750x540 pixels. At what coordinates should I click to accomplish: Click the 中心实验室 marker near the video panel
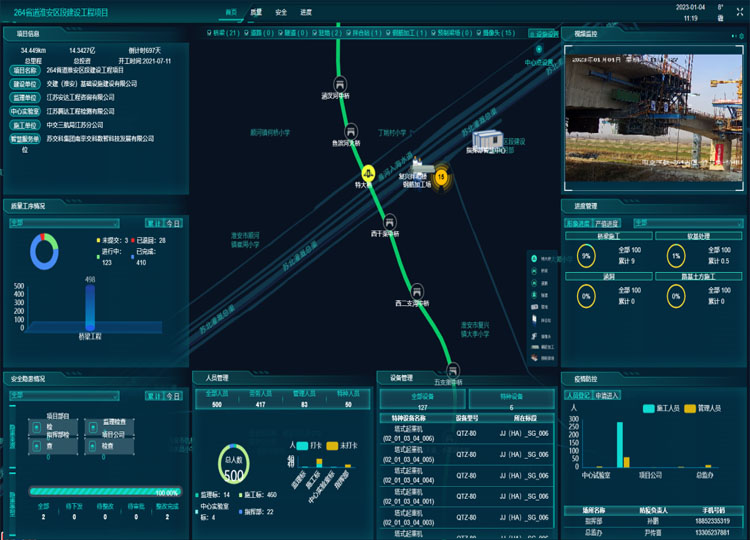539,49
